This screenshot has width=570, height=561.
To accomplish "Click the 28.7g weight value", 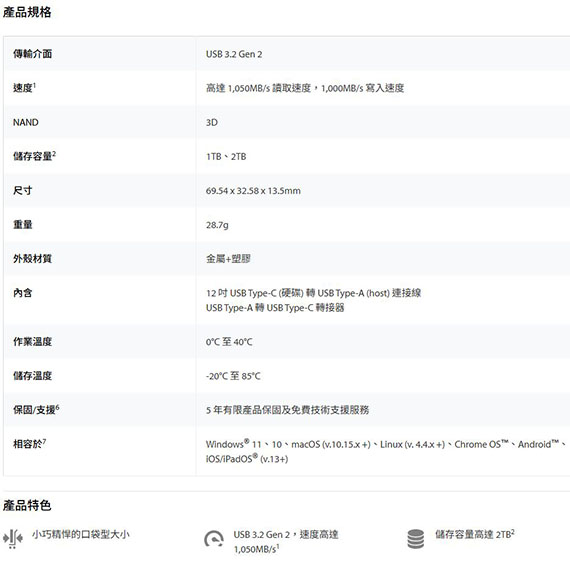I will point(217,225).
